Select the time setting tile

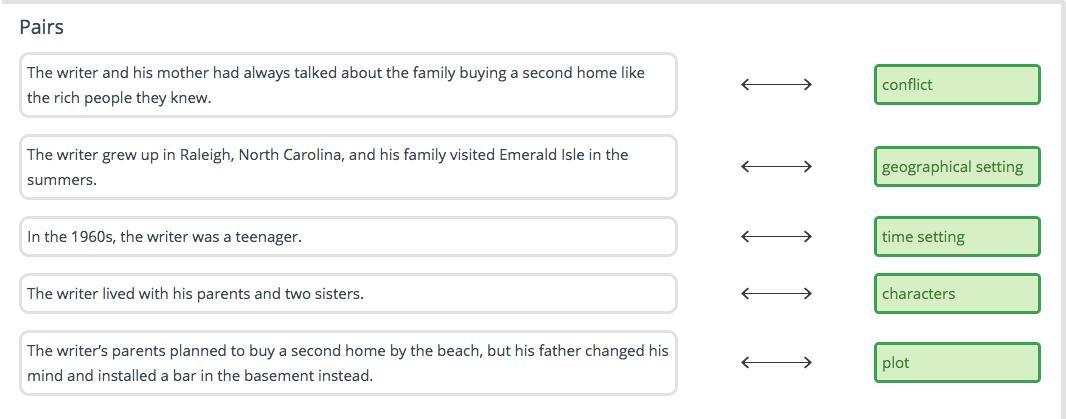[956, 237]
